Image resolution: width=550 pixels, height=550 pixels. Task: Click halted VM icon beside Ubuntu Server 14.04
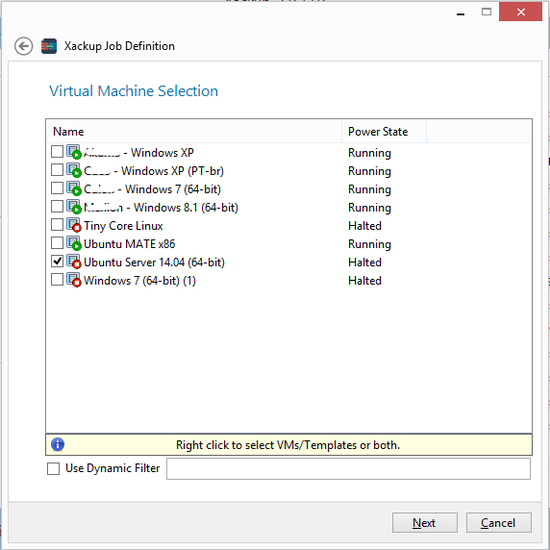(x=74, y=262)
